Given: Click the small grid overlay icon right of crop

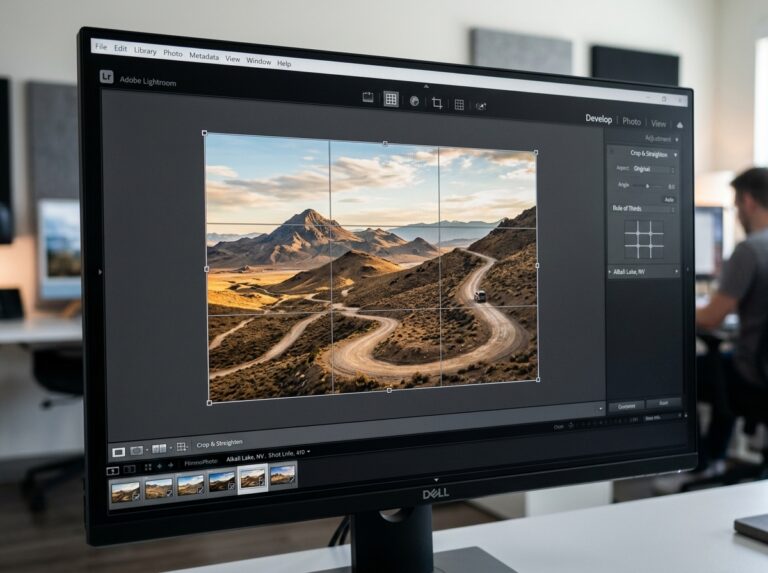Looking at the screenshot, I should click(x=459, y=104).
